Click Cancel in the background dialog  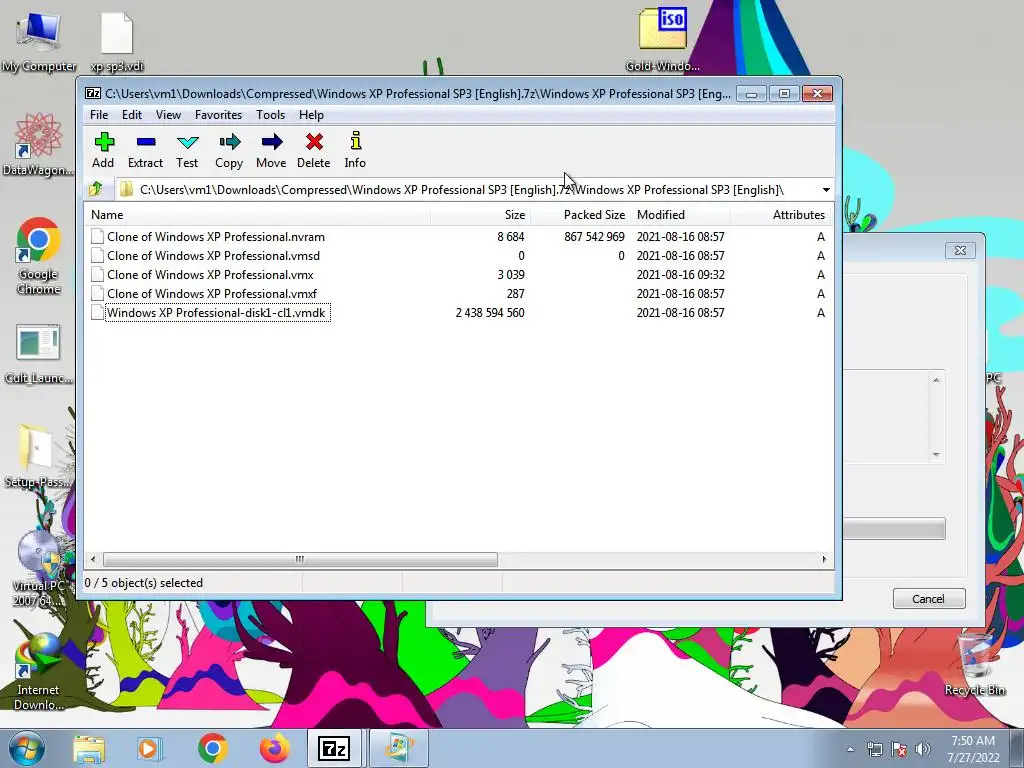[929, 599]
